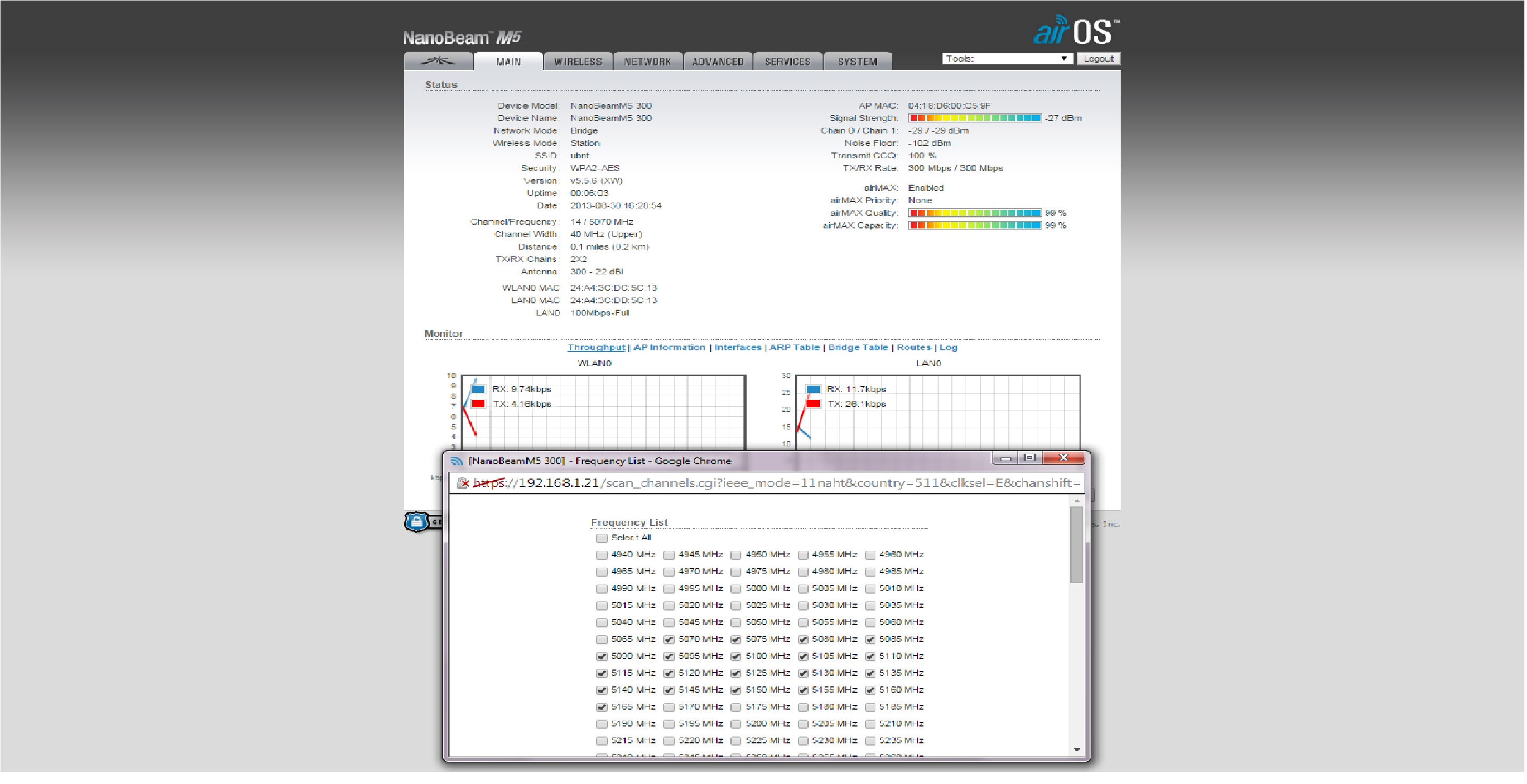
Task: Open the SYSTEM tab
Action: [857, 61]
